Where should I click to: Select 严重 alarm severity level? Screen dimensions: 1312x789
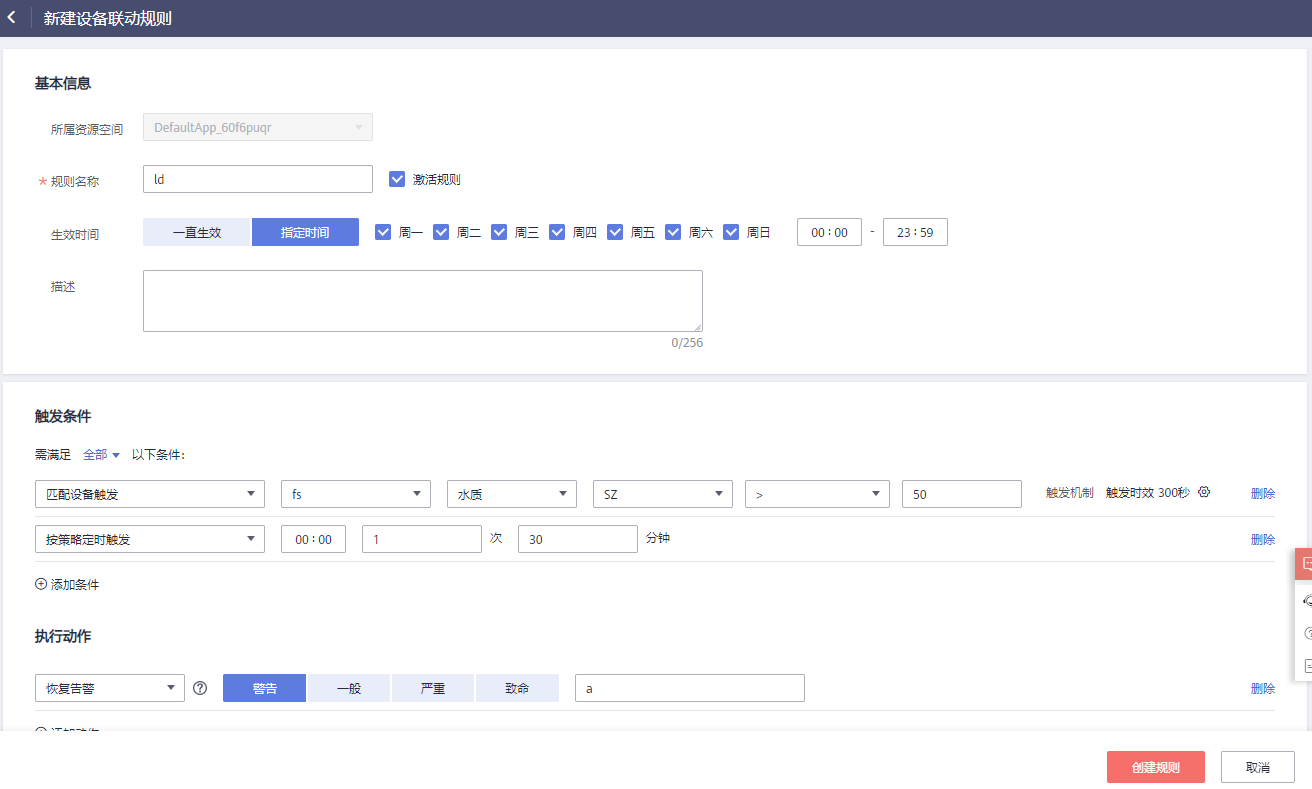coord(433,688)
